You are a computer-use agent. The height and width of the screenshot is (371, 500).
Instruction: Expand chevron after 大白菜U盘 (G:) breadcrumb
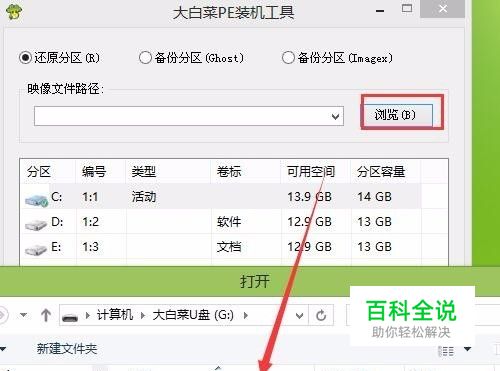[x=246, y=315]
